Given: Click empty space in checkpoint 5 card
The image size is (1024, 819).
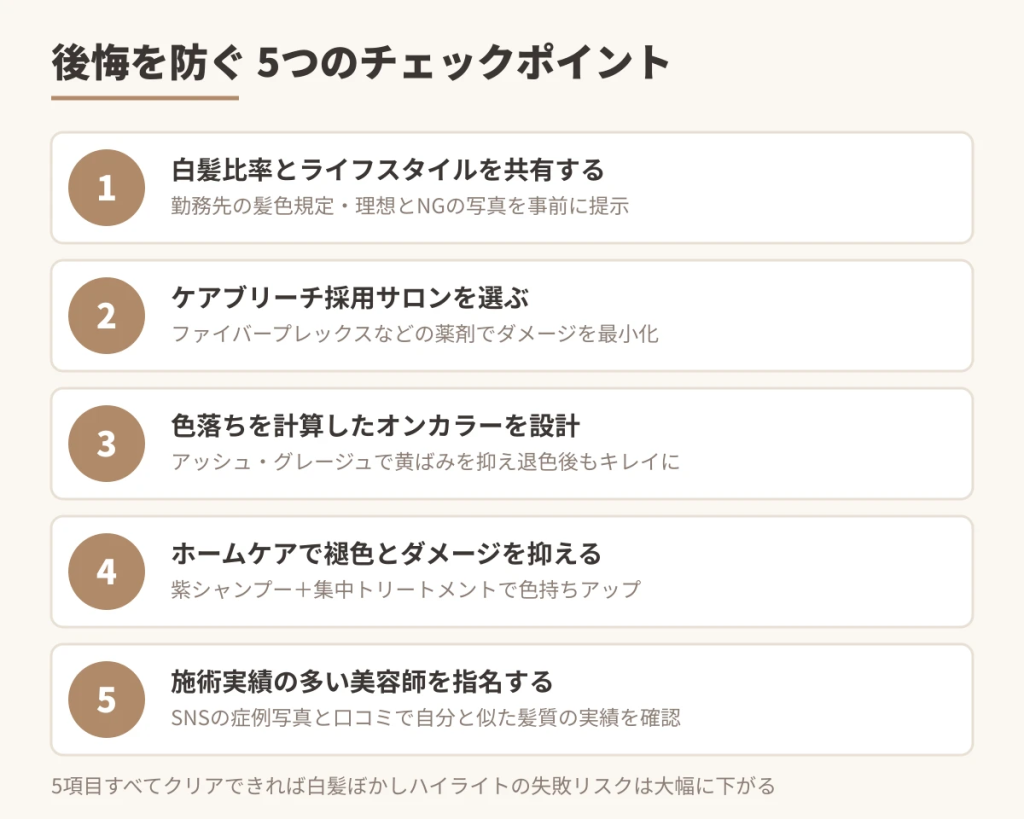Looking at the screenshot, I should pos(840,700).
